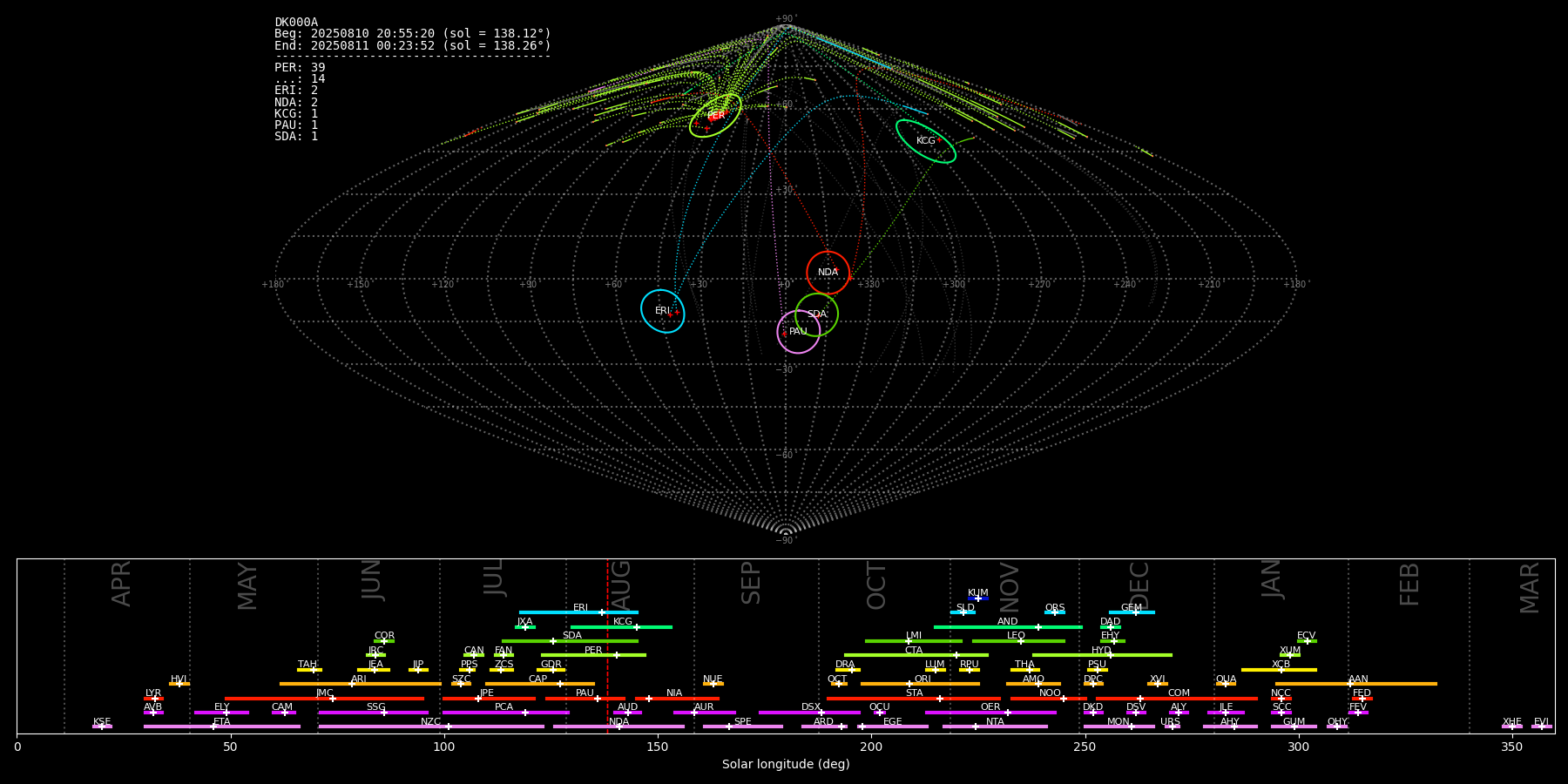The height and width of the screenshot is (784, 1568).
Task: Click the SPE shower bar in timeline
Action: (743, 726)
